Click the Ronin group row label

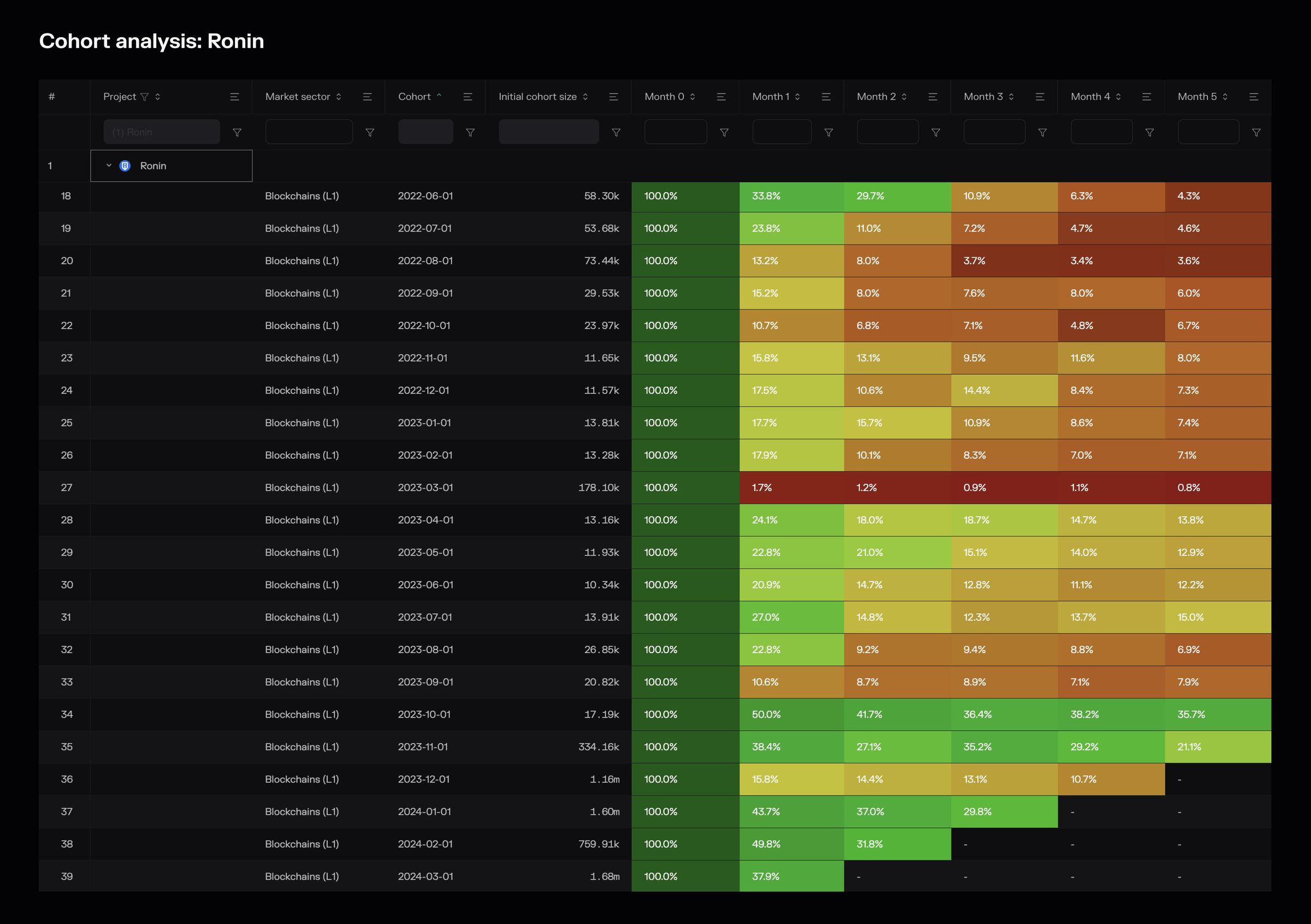click(153, 166)
